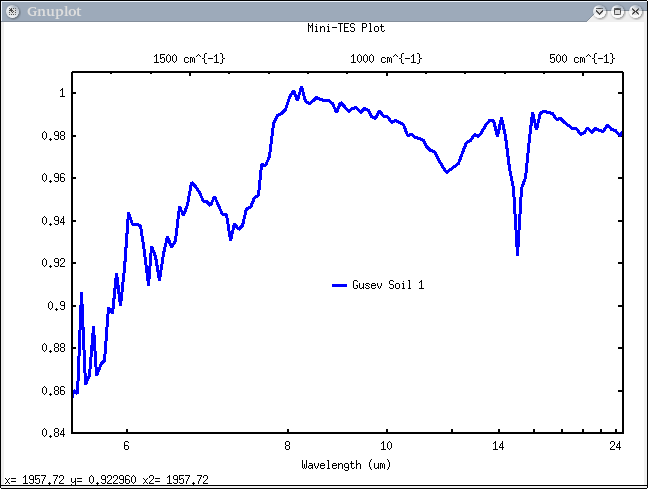Image resolution: width=648 pixels, height=489 pixels.
Task: Click the deep absorption dip bottom near 15 um
Action: [517, 253]
